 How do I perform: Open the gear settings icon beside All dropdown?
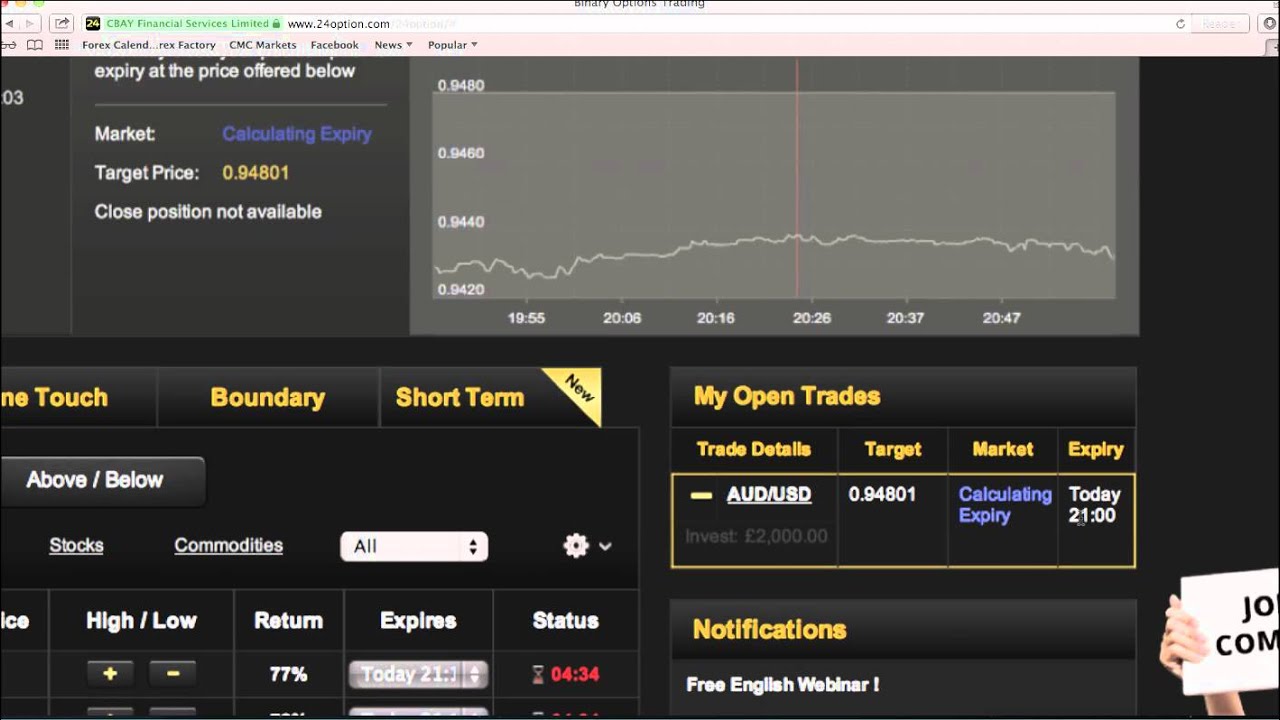[x=576, y=545]
